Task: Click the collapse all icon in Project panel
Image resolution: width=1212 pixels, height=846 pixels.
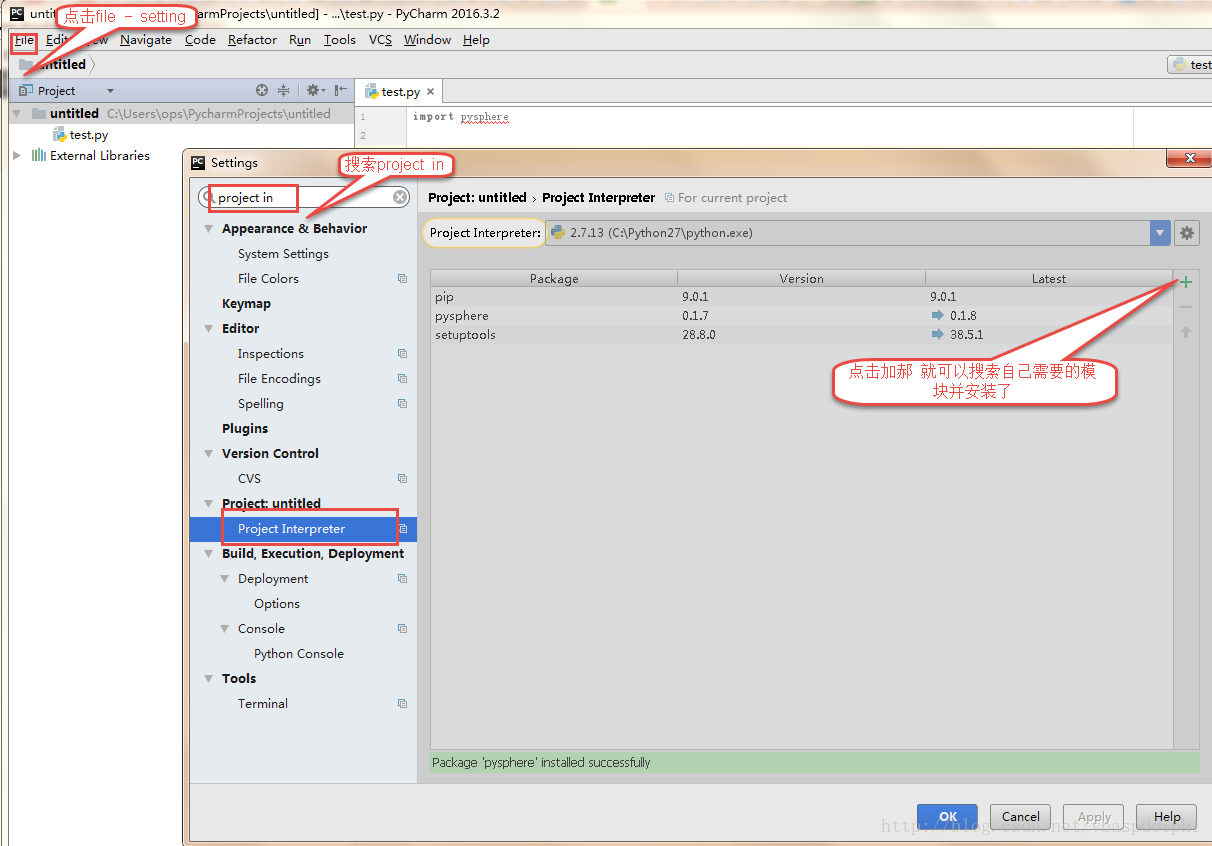Action: pos(283,90)
